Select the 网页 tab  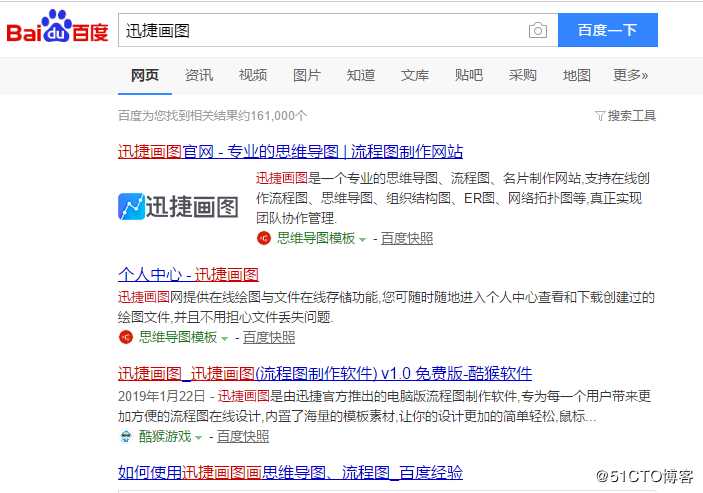pos(145,75)
